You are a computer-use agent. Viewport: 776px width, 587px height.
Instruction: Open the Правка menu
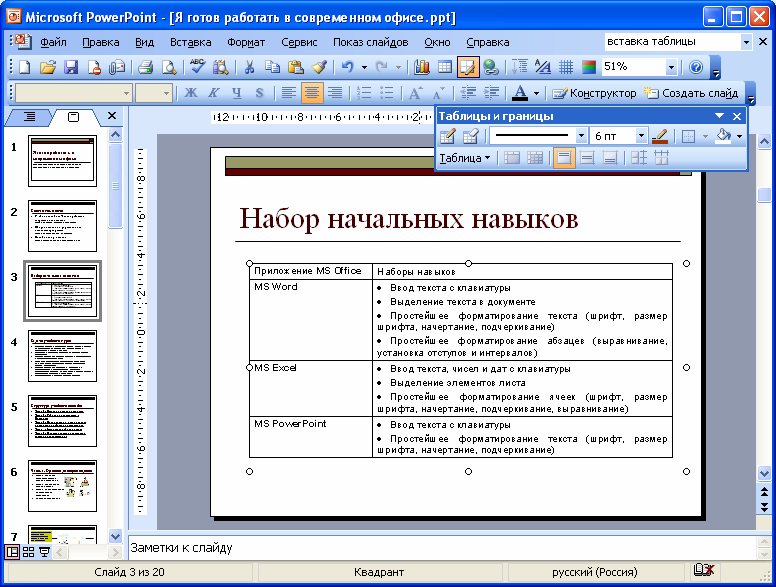tap(100, 43)
